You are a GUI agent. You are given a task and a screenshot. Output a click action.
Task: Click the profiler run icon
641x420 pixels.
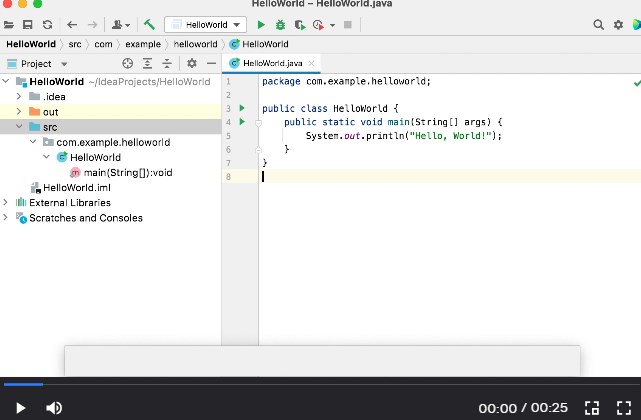pyautogui.click(x=318, y=25)
